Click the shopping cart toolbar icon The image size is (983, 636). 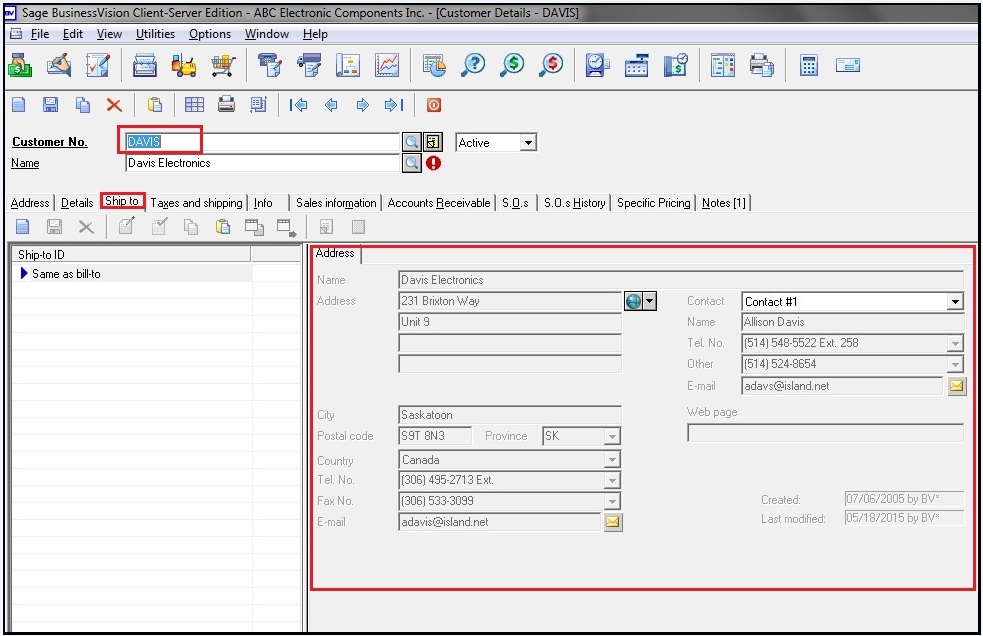coord(223,65)
